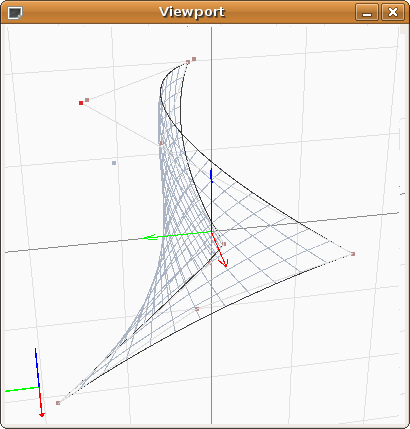410x429 pixels.
Task: Click the green arrowhead of the central axes
Action: coord(150,237)
